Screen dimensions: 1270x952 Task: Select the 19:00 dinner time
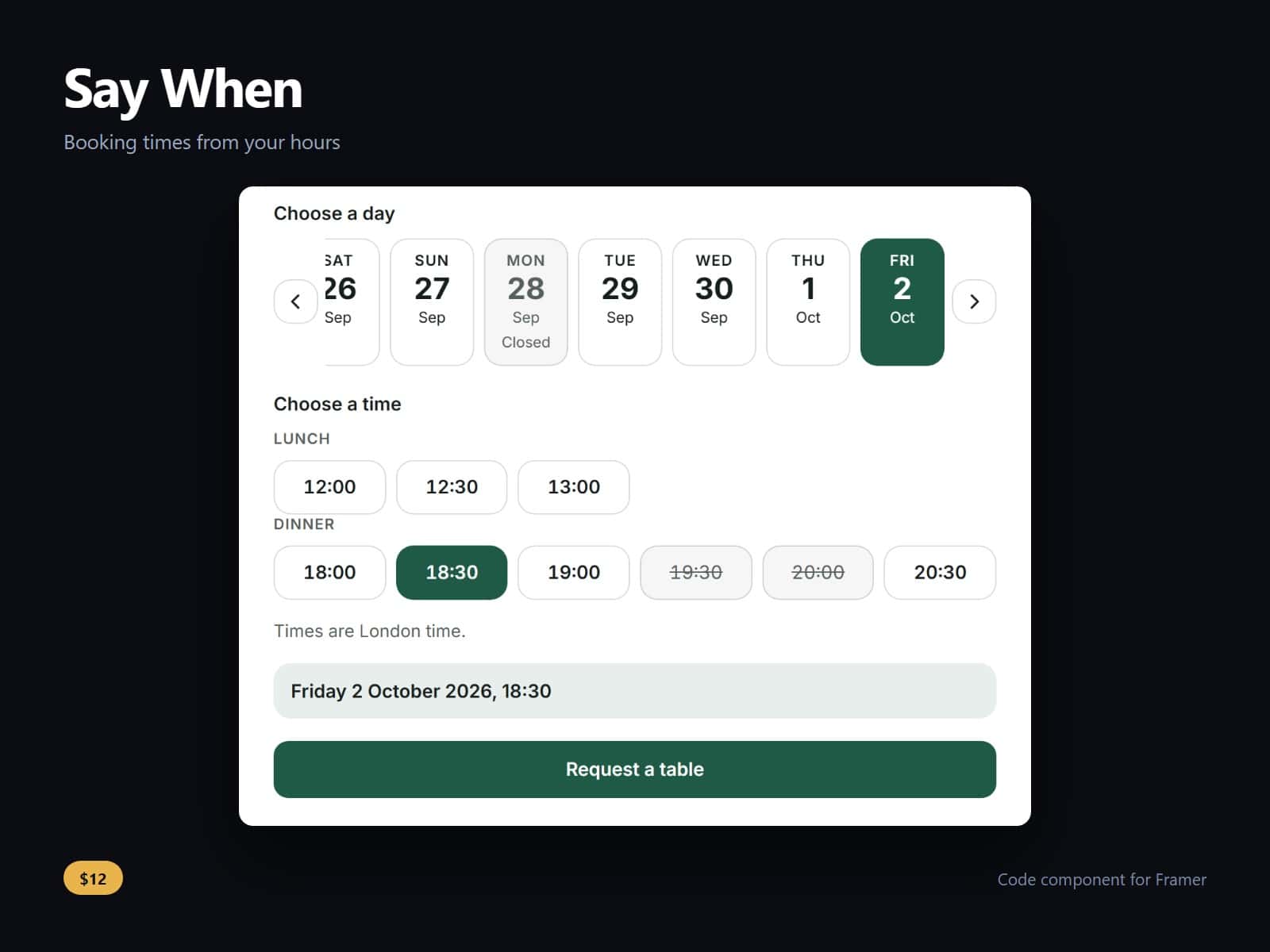[x=574, y=573]
